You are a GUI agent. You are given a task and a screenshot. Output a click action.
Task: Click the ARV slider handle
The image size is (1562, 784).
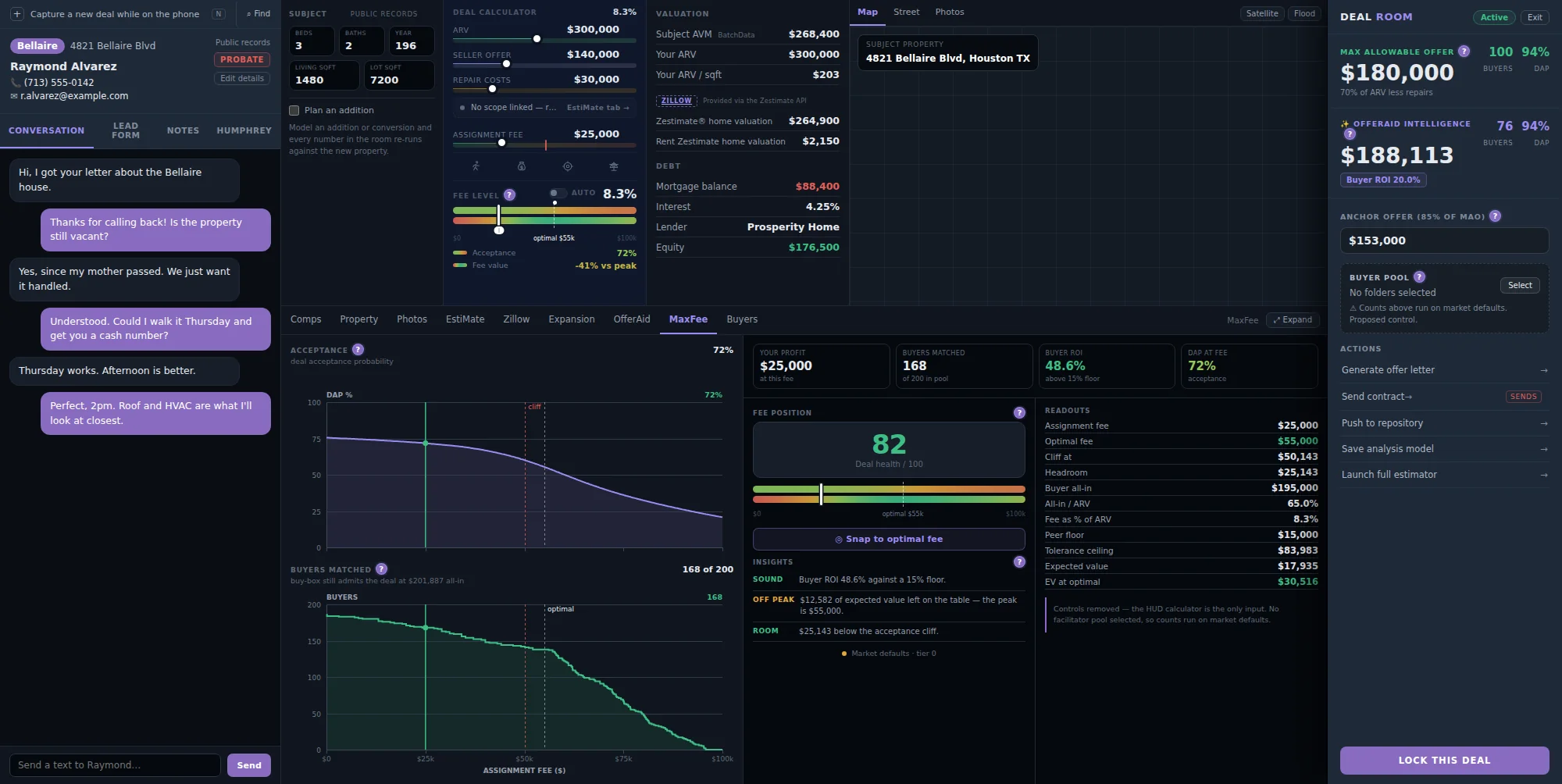tap(537, 39)
